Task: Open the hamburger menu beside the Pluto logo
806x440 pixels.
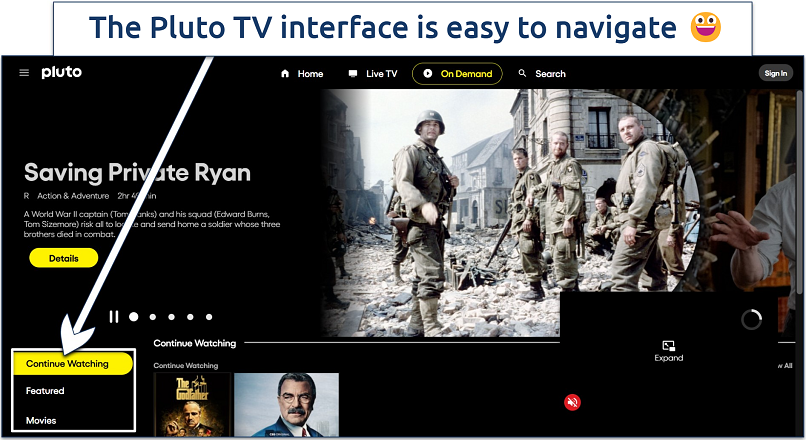Action: (24, 73)
